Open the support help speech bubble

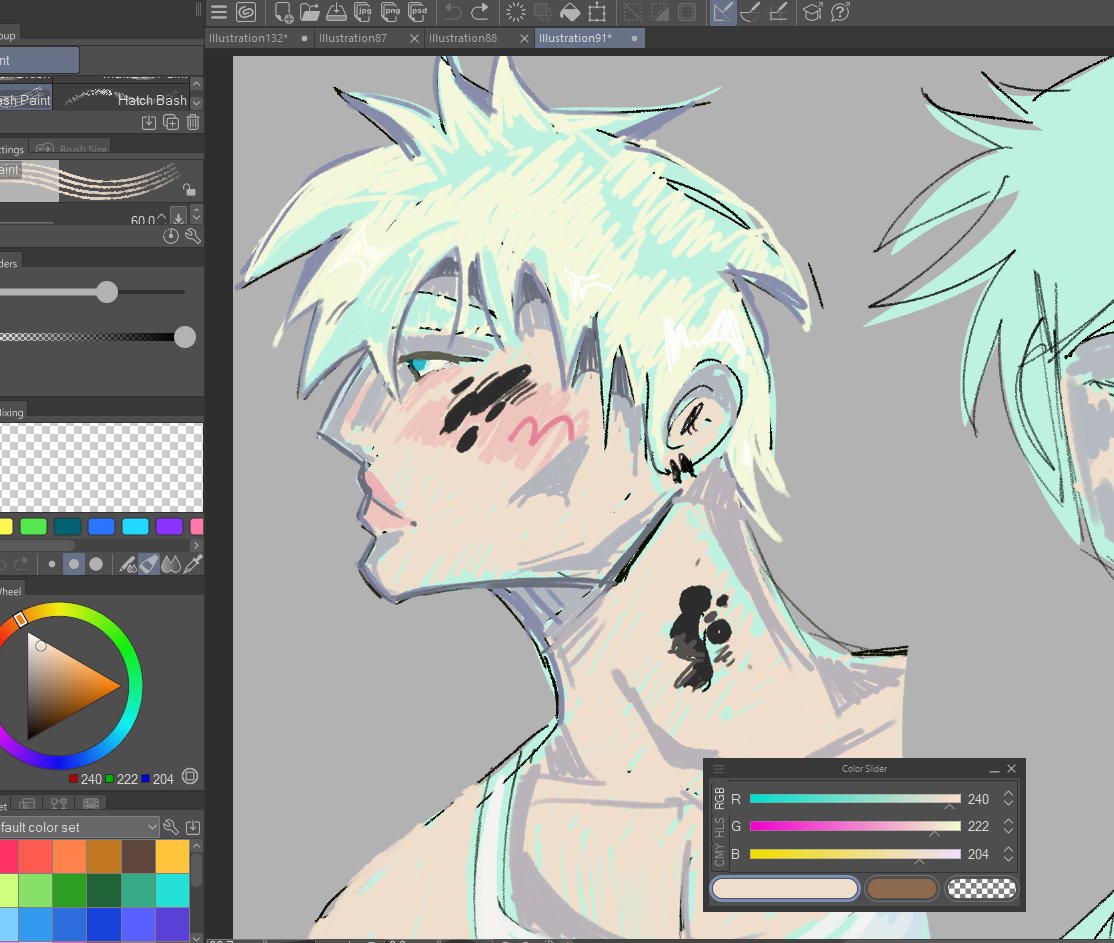point(840,12)
